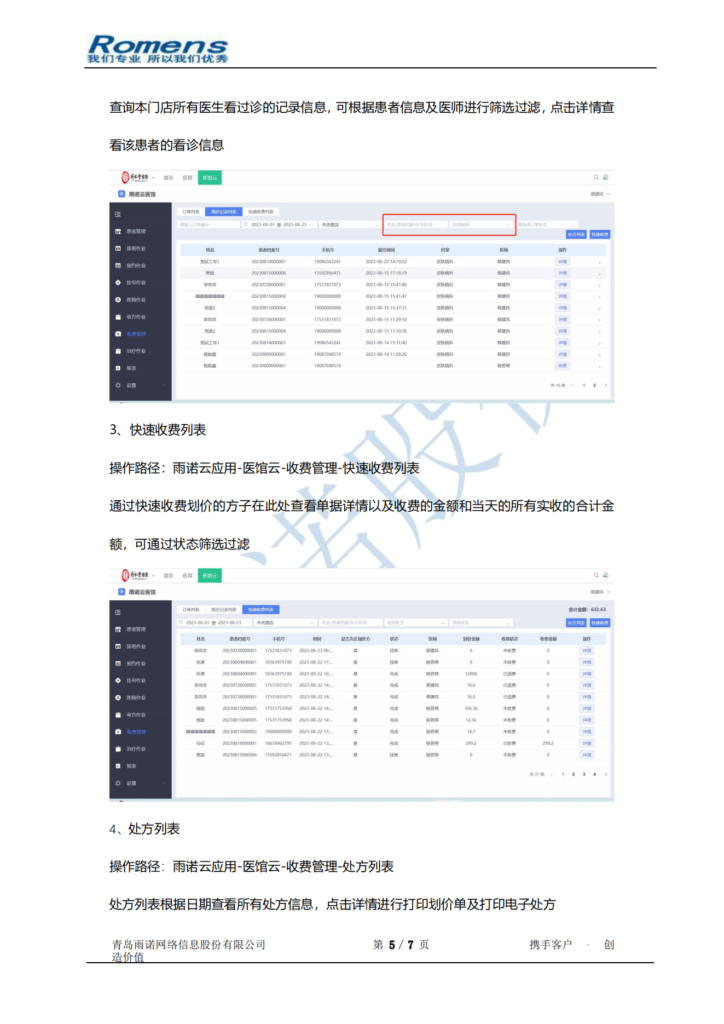The height and width of the screenshot is (1024, 724).
Task: Click 报表 icon in lower screenshot sidebar
Action: (118, 765)
